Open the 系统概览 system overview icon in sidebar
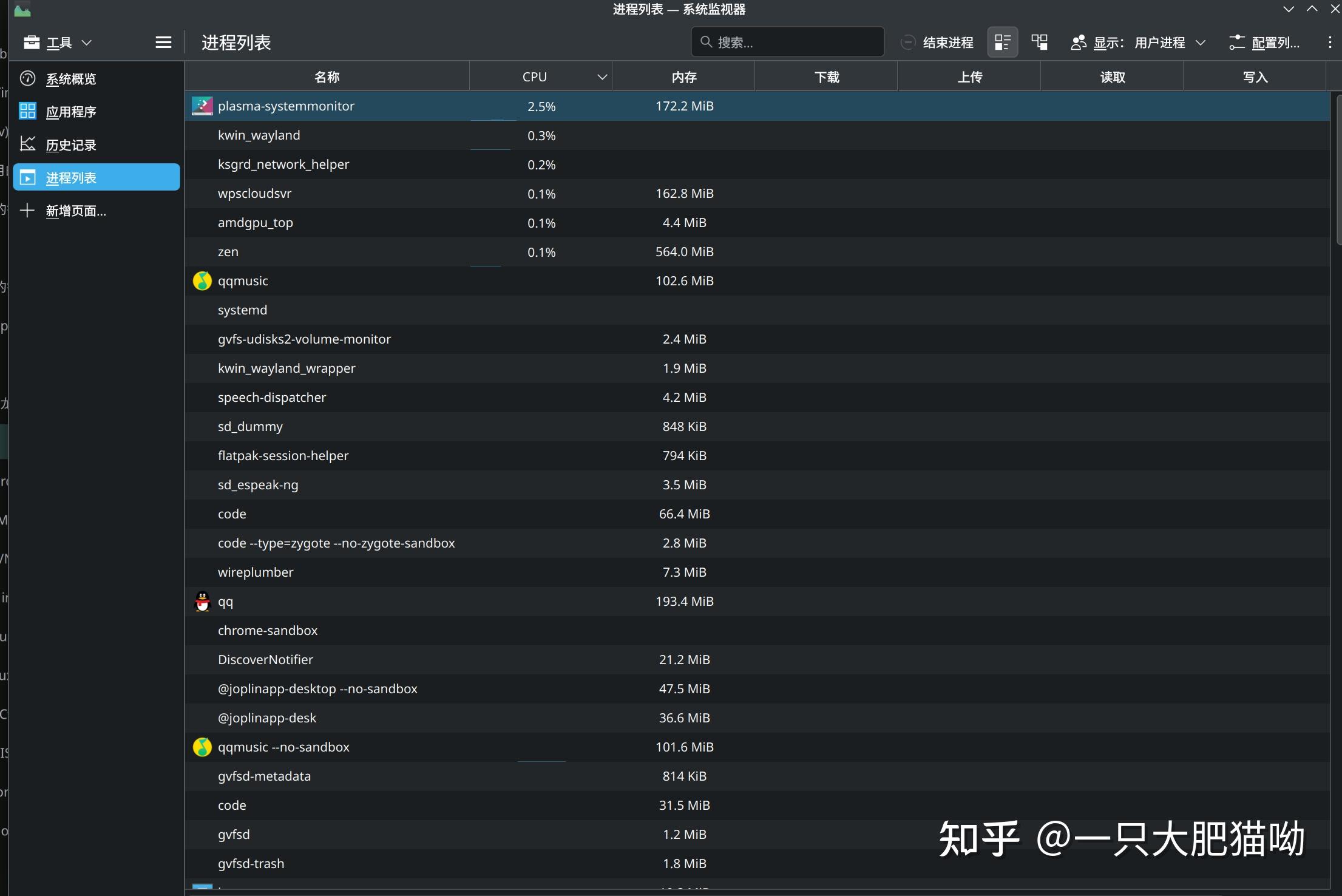Image resolution: width=1342 pixels, height=896 pixels. (x=27, y=78)
